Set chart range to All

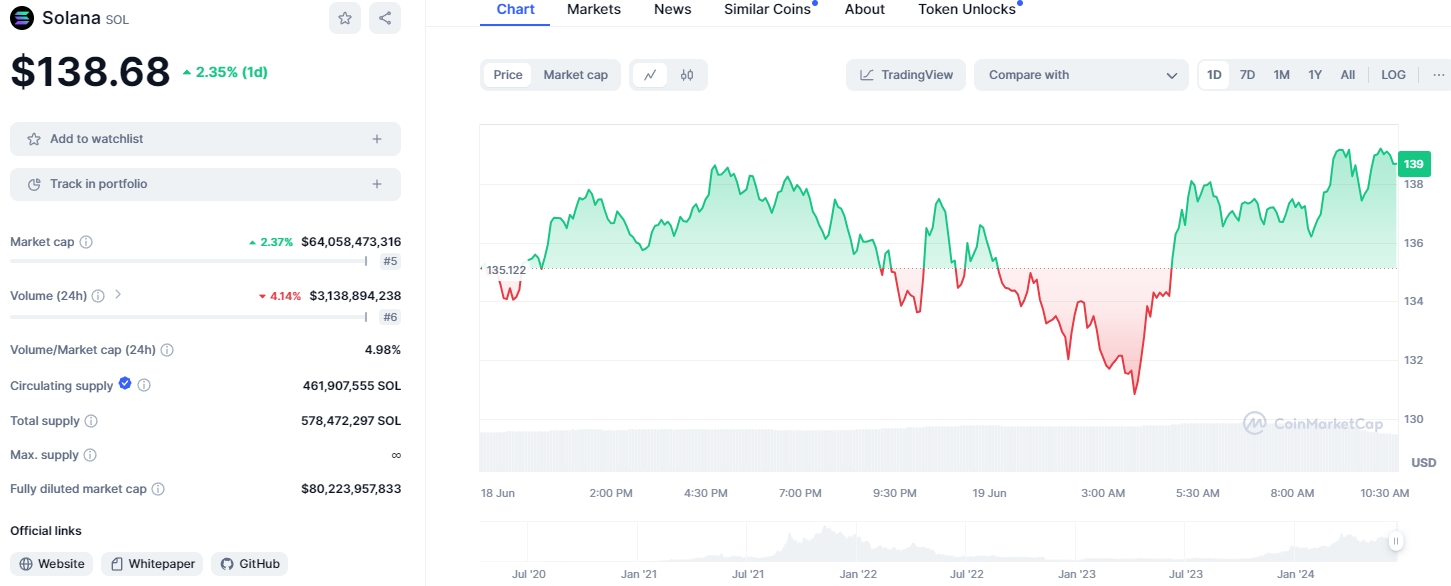pyautogui.click(x=1348, y=75)
